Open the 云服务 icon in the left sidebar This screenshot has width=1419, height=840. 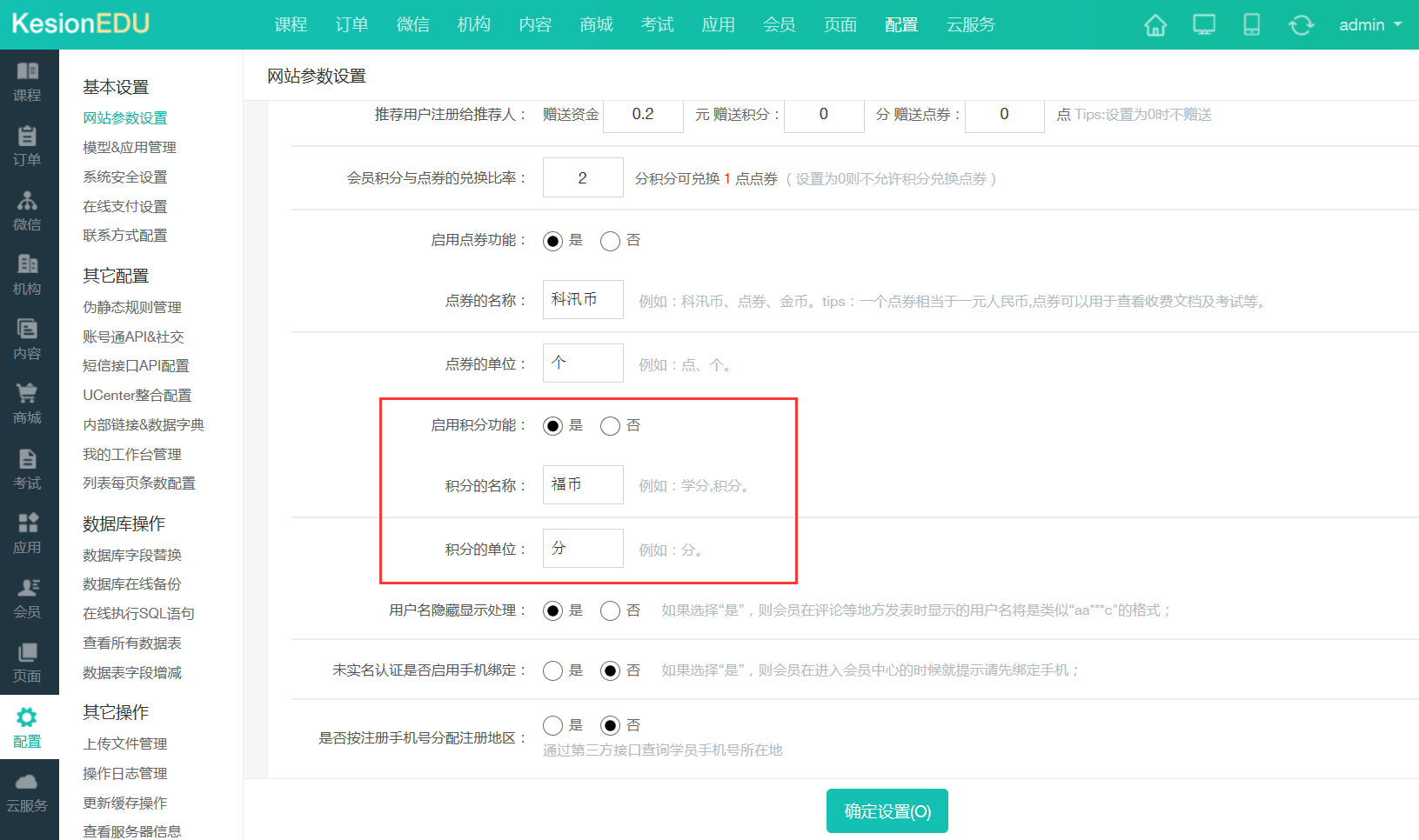tap(29, 791)
